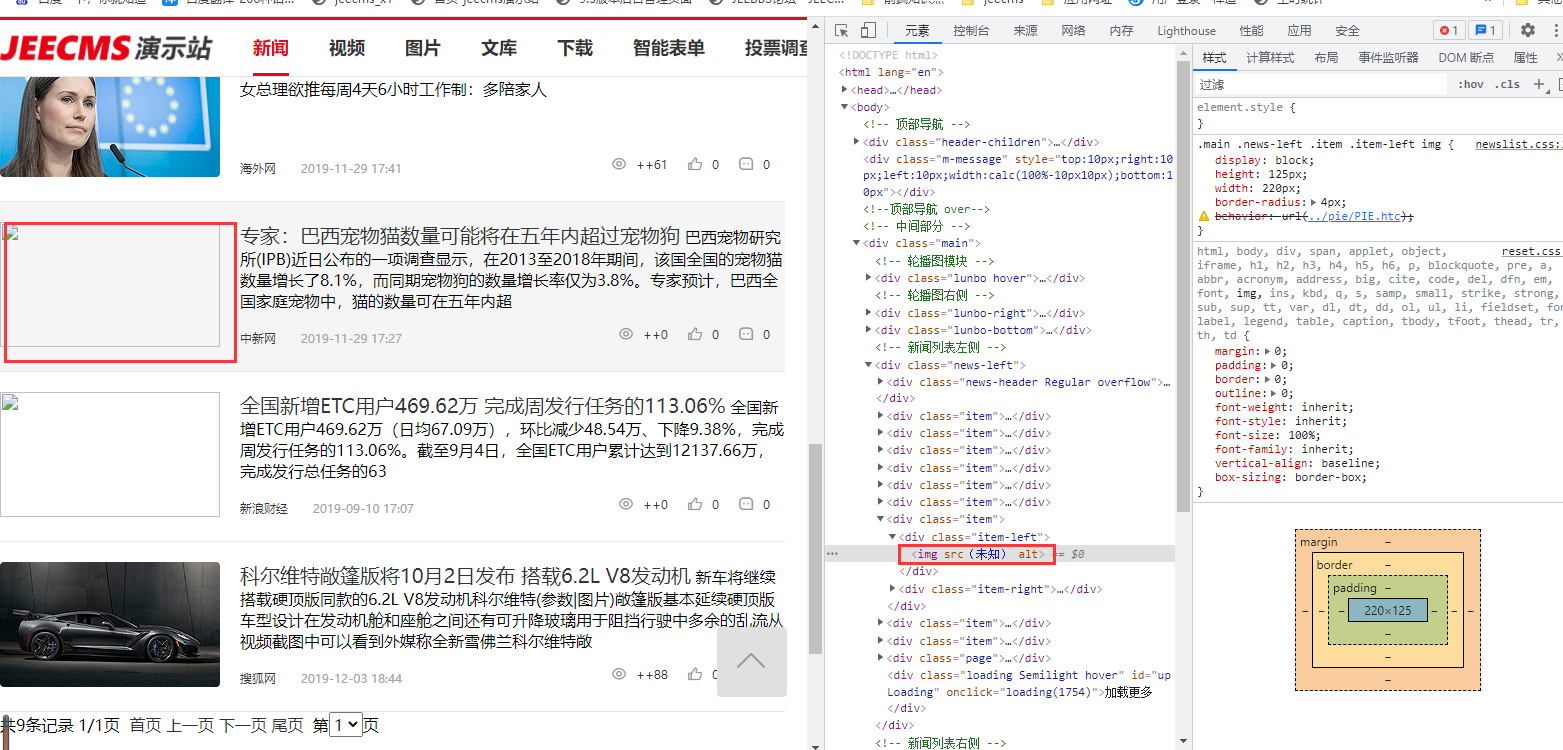Open comments icon on 新浪财经 article

(x=746, y=504)
